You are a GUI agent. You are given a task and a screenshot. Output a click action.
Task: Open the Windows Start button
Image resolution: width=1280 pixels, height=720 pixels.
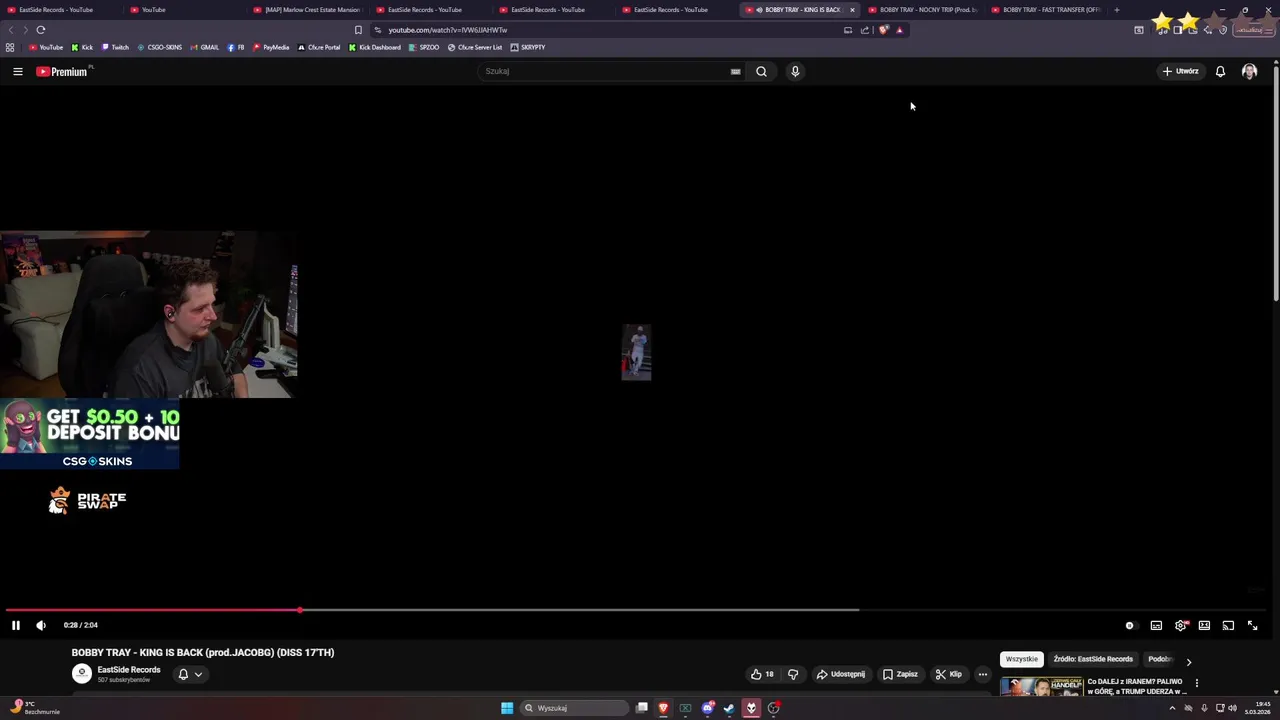[507, 708]
